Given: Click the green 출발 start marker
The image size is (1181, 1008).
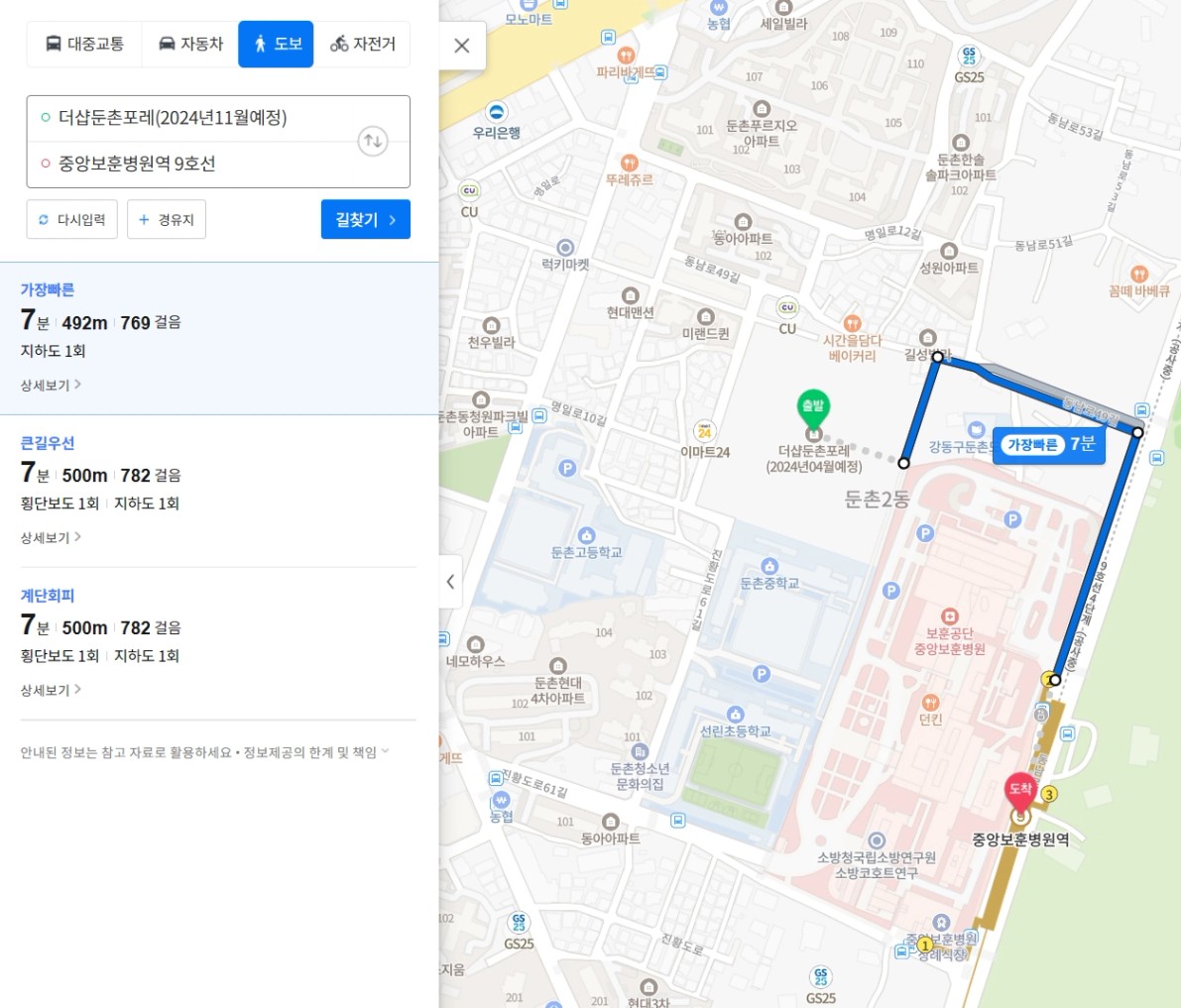Looking at the screenshot, I should click(813, 408).
